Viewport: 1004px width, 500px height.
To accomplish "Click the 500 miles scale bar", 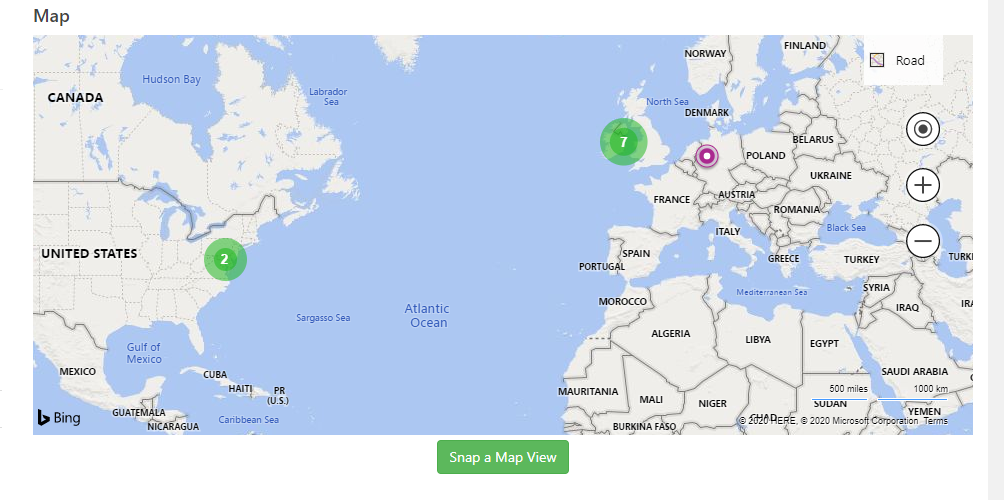I will [840, 393].
